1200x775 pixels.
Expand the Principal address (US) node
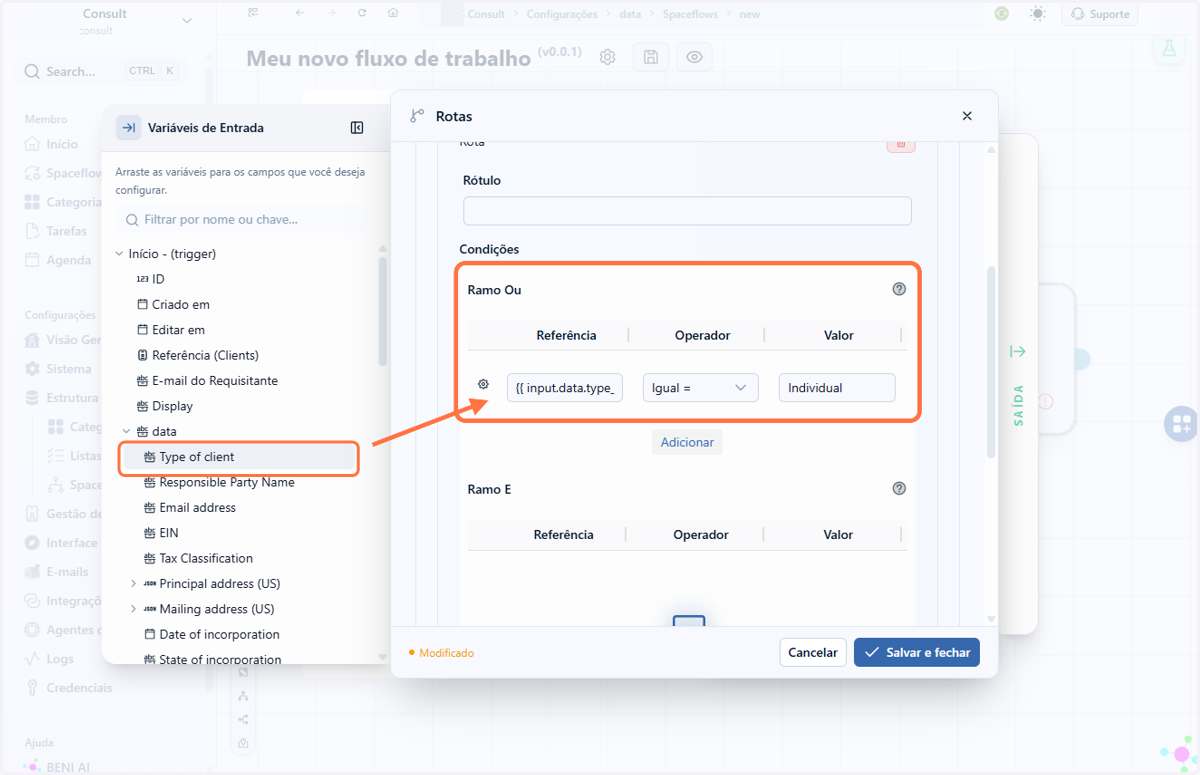tap(133, 584)
